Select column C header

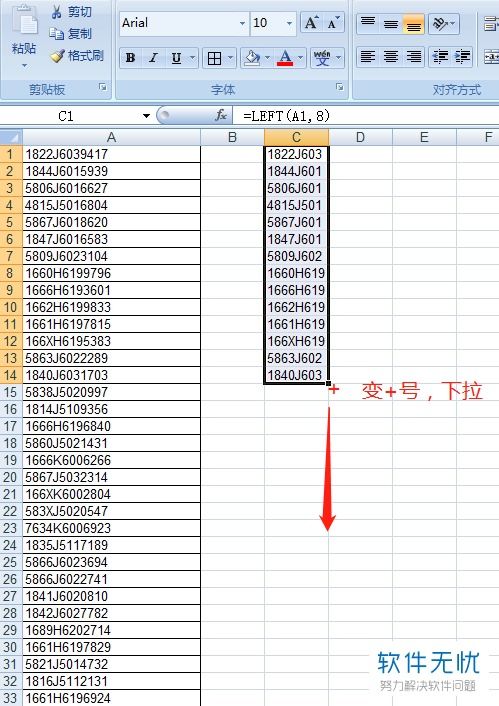pos(296,137)
